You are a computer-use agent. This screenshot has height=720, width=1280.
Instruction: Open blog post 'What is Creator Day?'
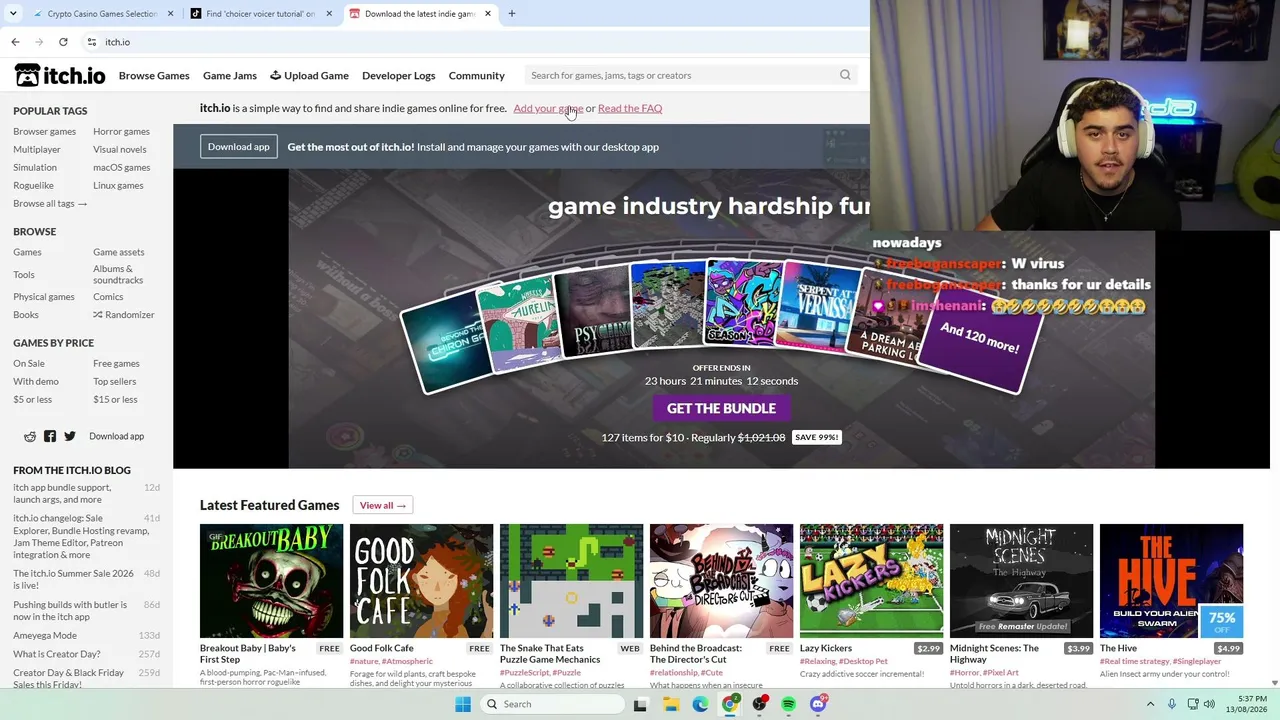pyautogui.click(x=57, y=654)
